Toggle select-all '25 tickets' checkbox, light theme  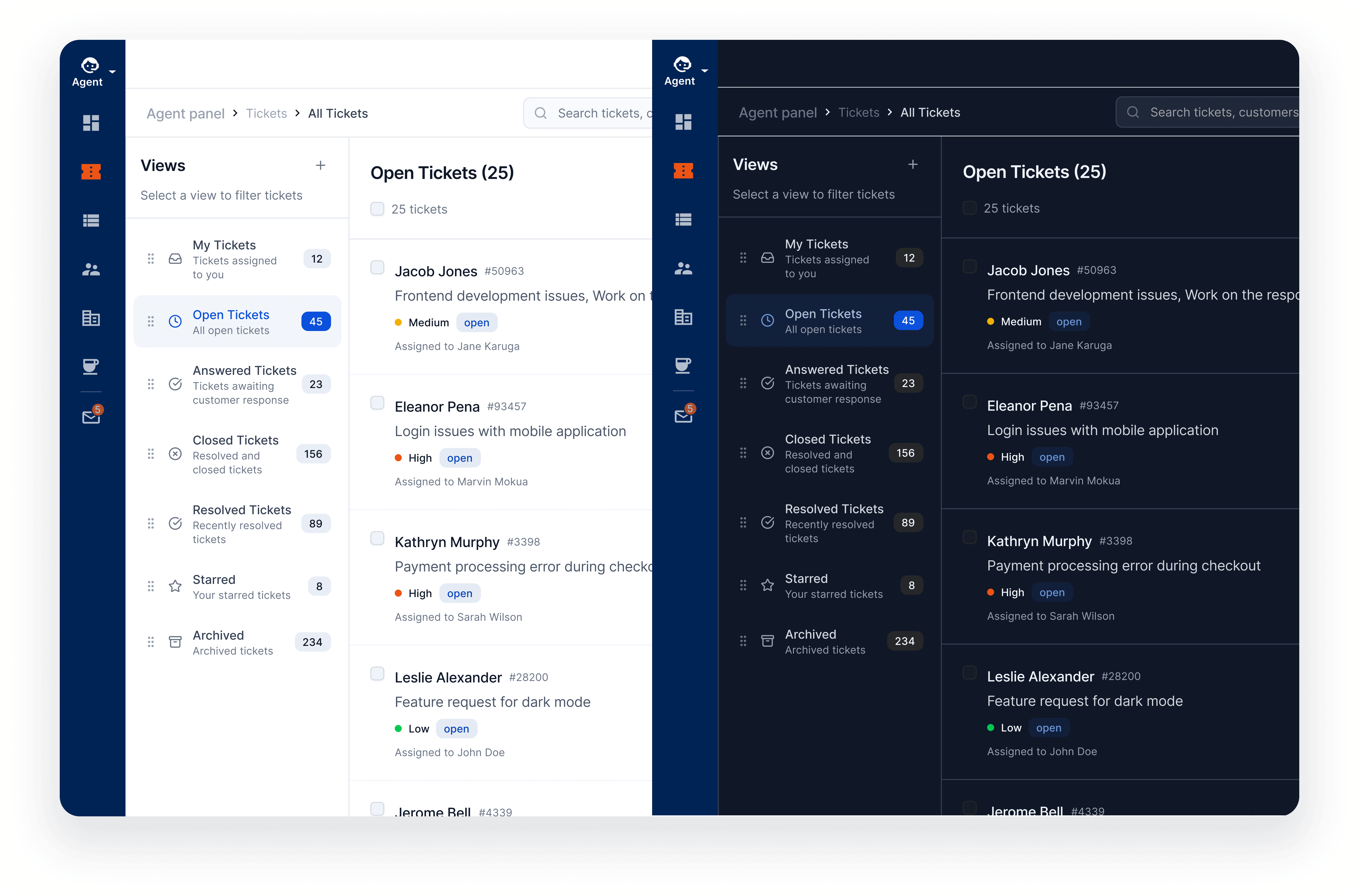pos(377,209)
